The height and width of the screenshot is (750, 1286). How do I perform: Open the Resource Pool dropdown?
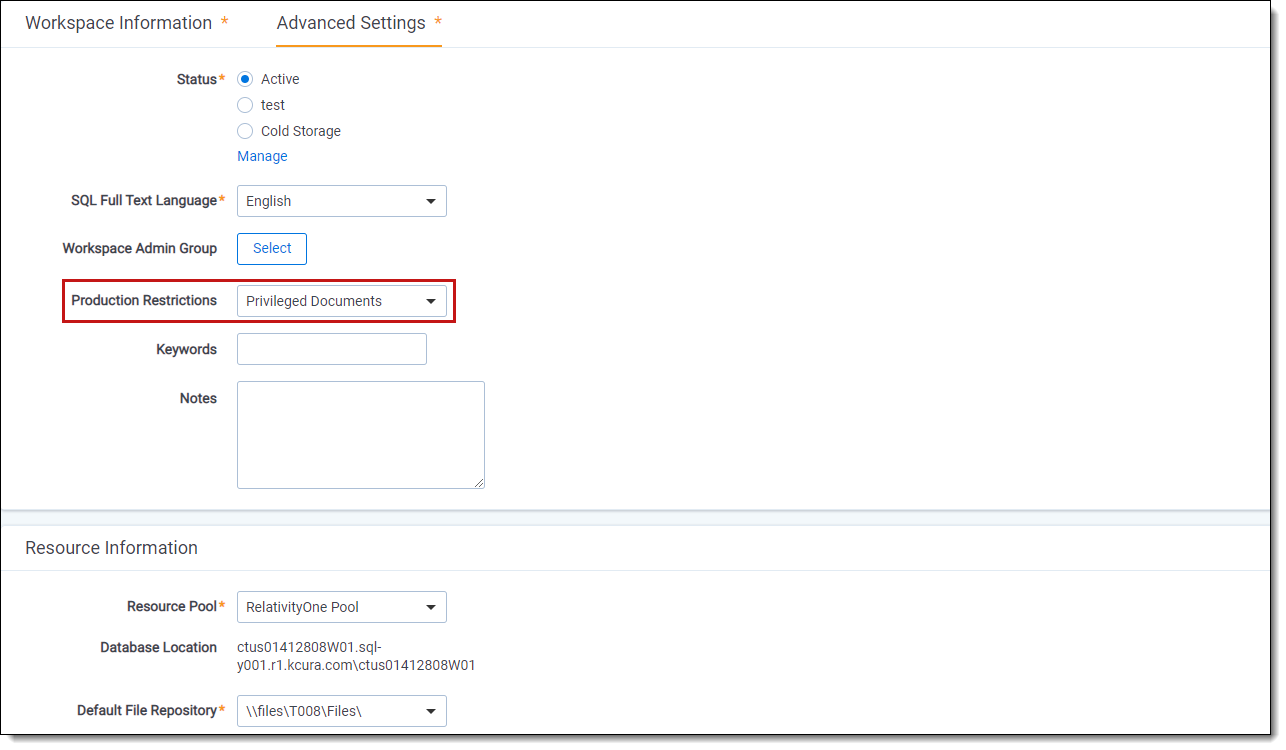(x=342, y=607)
